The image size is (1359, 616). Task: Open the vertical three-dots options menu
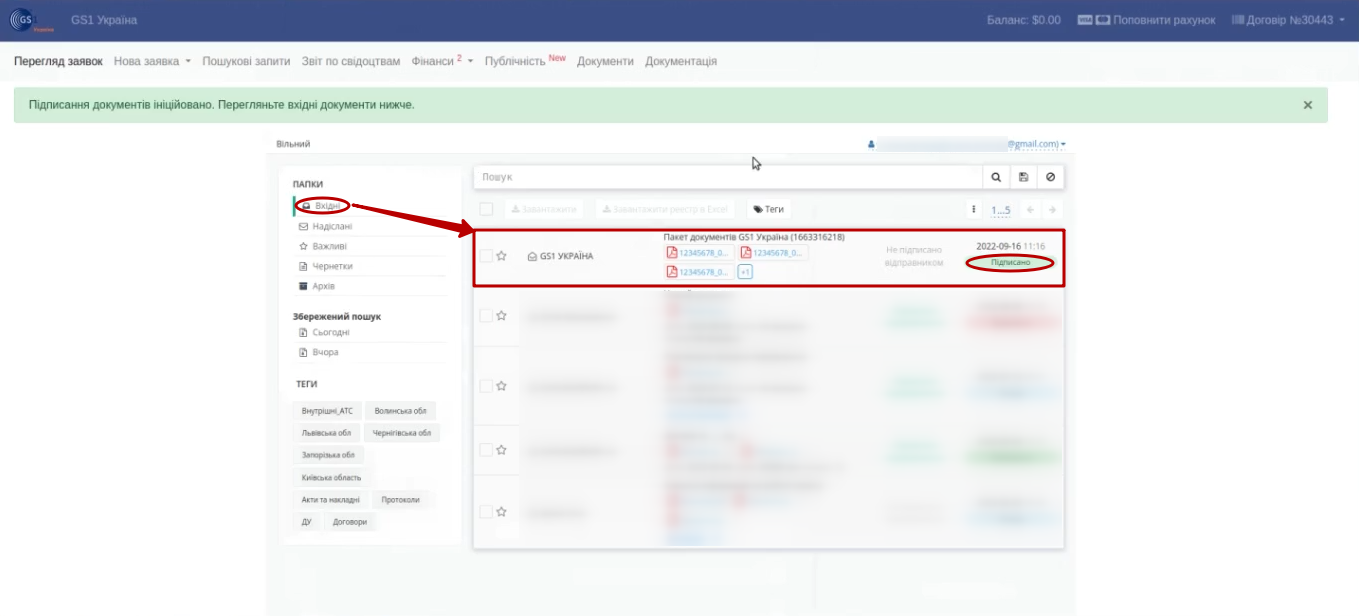(974, 210)
